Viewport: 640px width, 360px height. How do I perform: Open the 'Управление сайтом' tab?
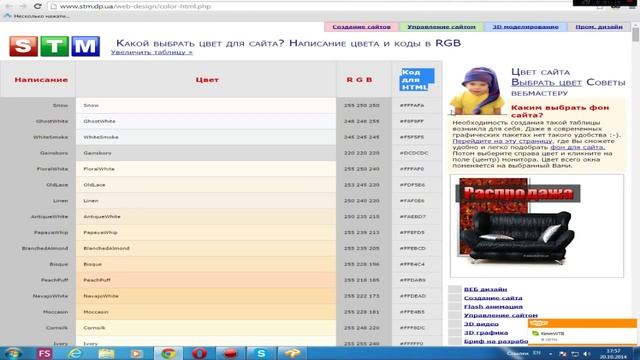click(441, 27)
